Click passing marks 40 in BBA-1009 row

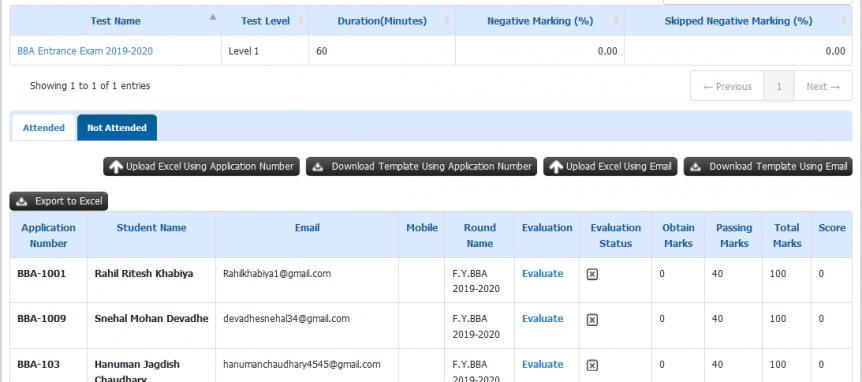point(717,318)
